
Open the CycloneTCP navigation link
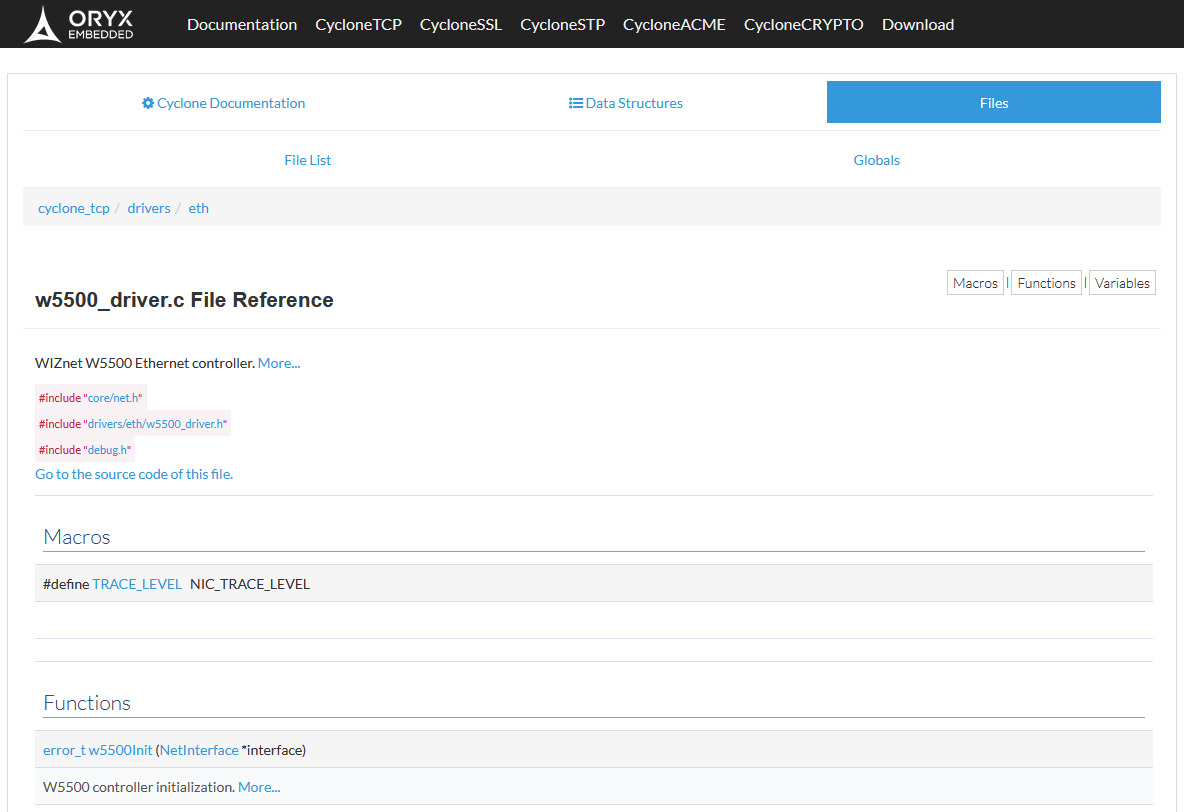359,24
